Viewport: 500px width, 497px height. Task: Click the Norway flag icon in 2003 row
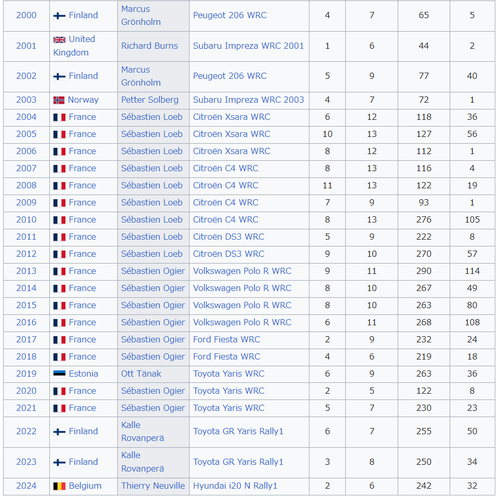point(59,100)
